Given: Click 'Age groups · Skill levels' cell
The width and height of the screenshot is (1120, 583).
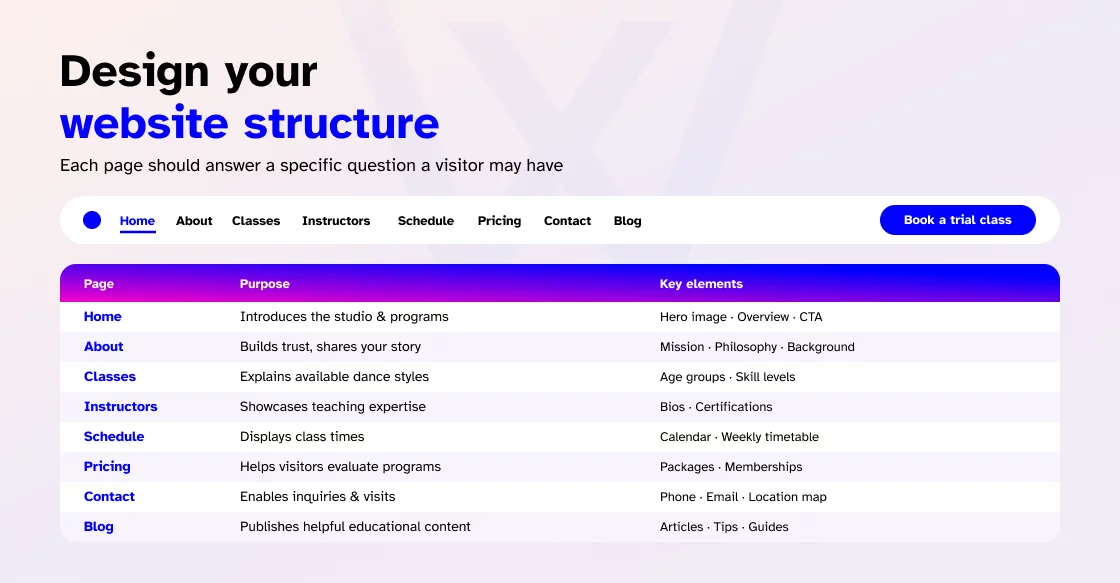Looking at the screenshot, I should pyautogui.click(x=727, y=377).
